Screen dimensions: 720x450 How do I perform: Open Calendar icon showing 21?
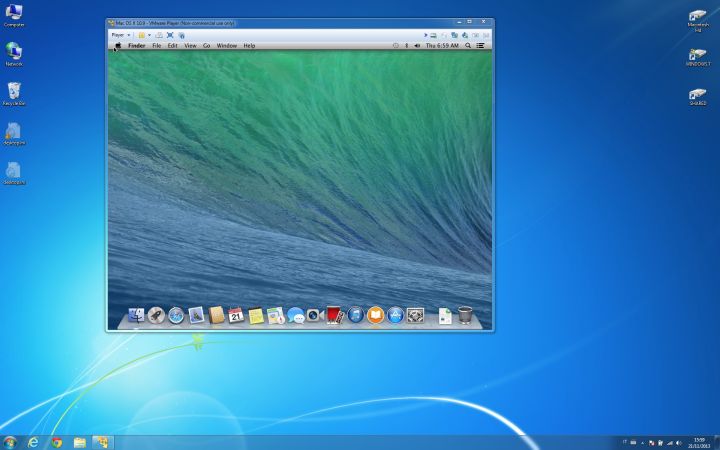pos(236,315)
